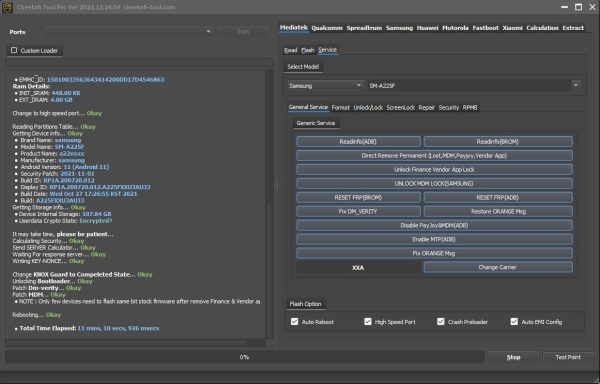Image resolution: width=600 pixels, height=384 pixels.
Task: Open the Calculation tab
Action: coord(542,28)
